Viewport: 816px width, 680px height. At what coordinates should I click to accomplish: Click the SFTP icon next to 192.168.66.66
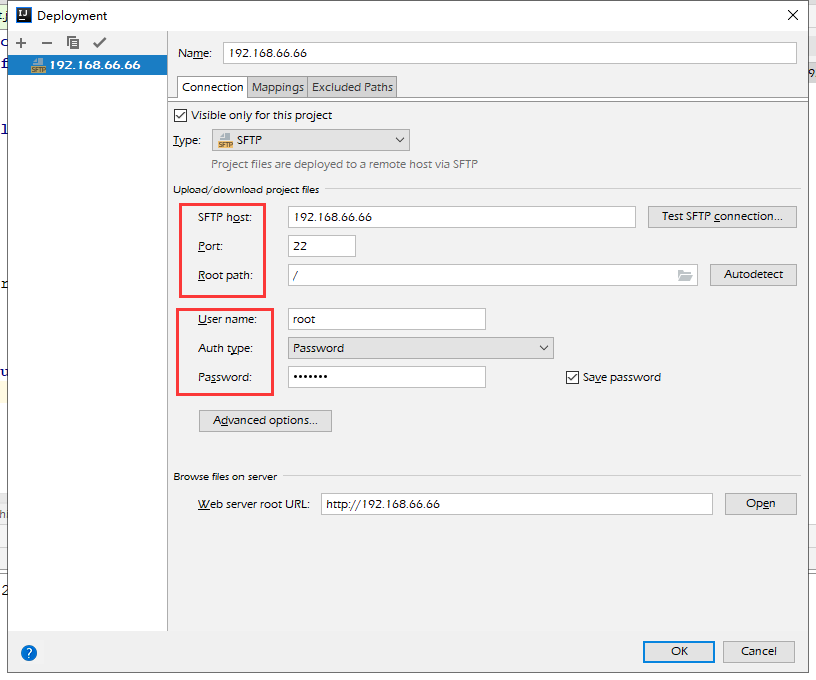click(39, 65)
